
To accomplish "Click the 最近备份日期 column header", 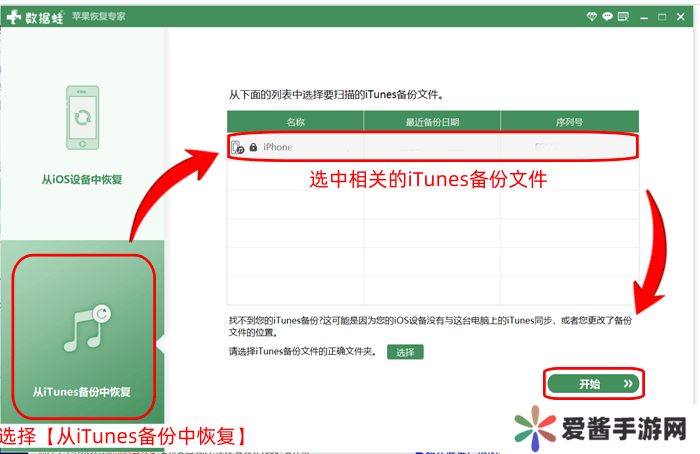I will [x=432, y=121].
